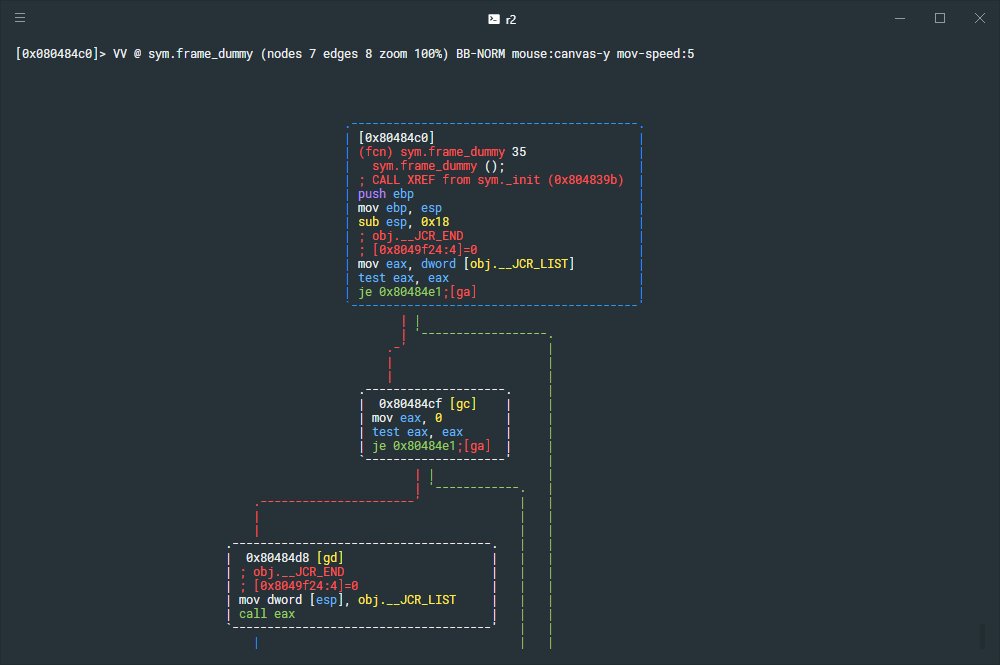Viewport: 1000px width, 665px height.
Task: Select the 'mov eax, 0' instruction
Action: coord(407,418)
